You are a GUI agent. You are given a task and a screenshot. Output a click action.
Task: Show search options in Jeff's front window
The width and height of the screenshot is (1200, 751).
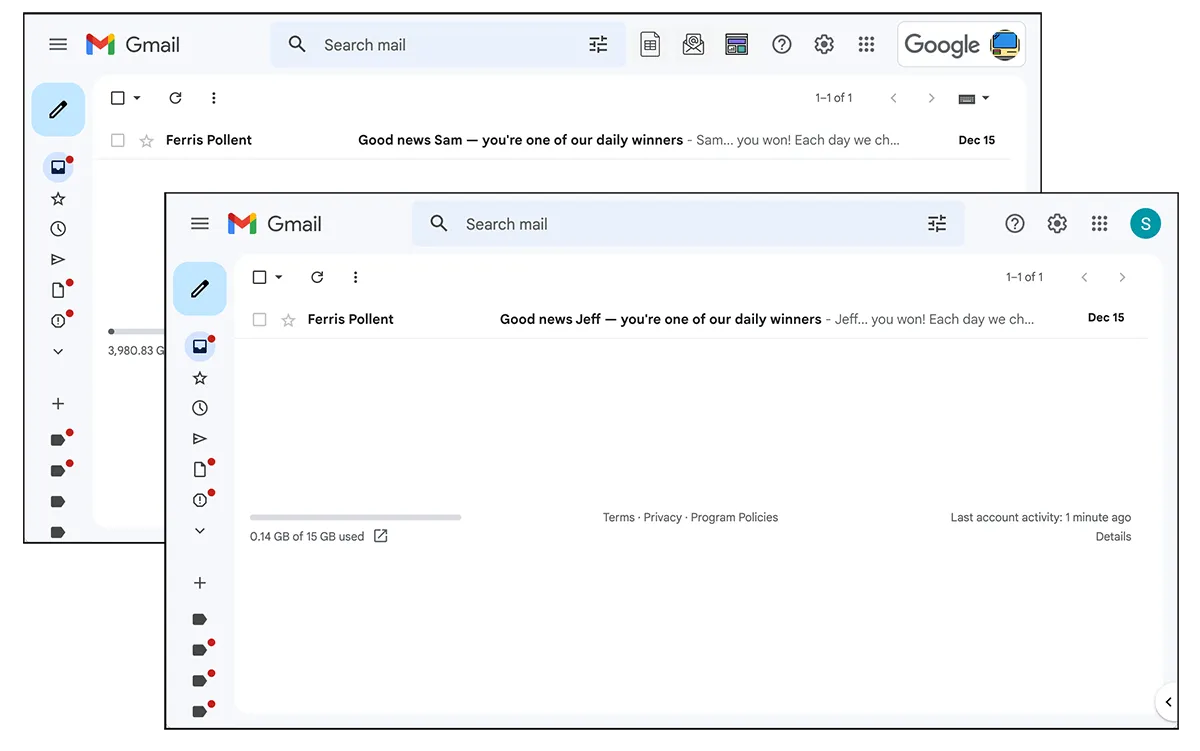point(937,224)
